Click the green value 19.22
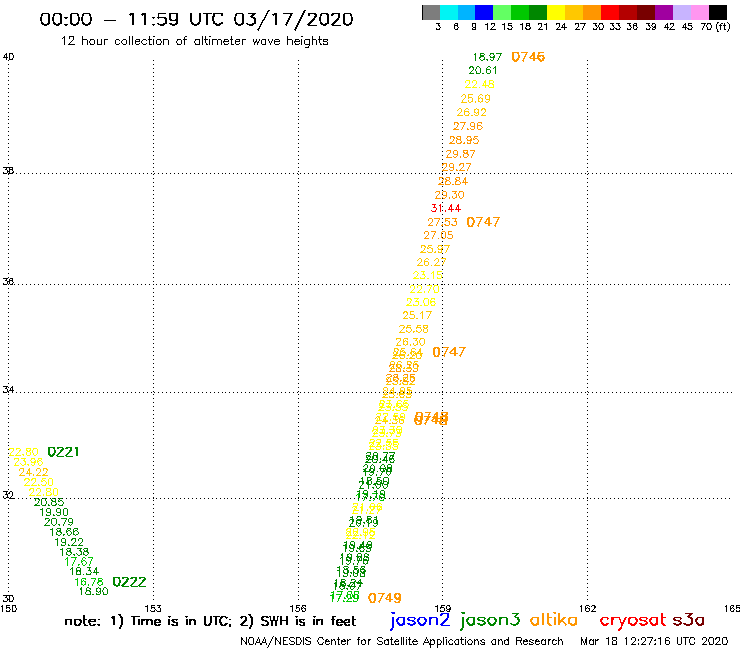The width and height of the screenshot is (740, 650). point(69,542)
